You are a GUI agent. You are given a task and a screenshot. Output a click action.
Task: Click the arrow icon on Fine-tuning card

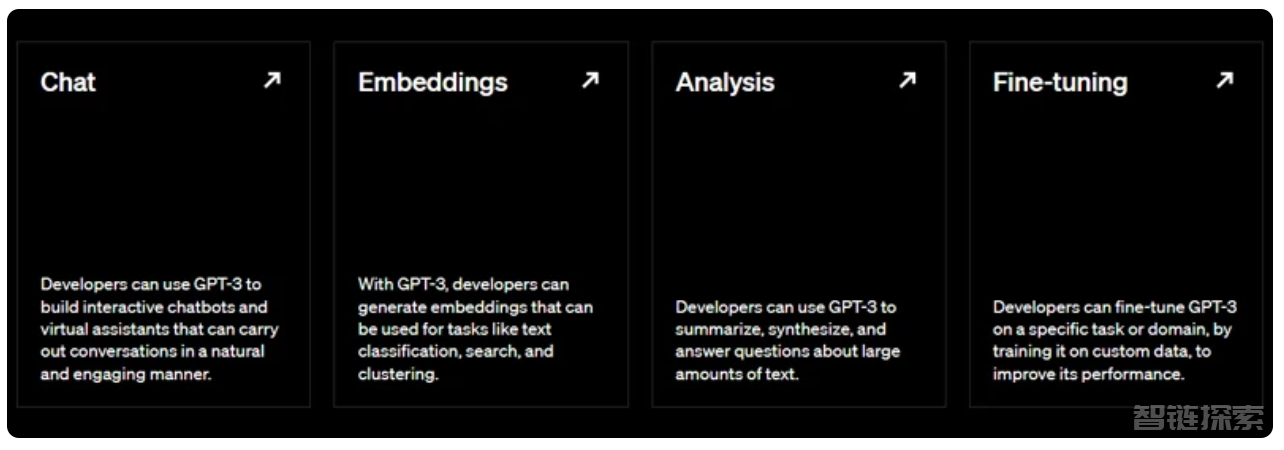[x=1224, y=80]
